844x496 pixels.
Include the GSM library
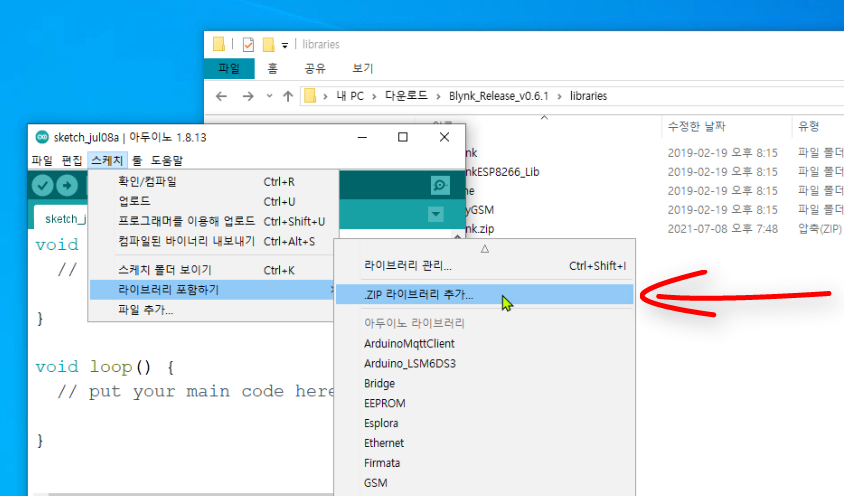[484, 483]
